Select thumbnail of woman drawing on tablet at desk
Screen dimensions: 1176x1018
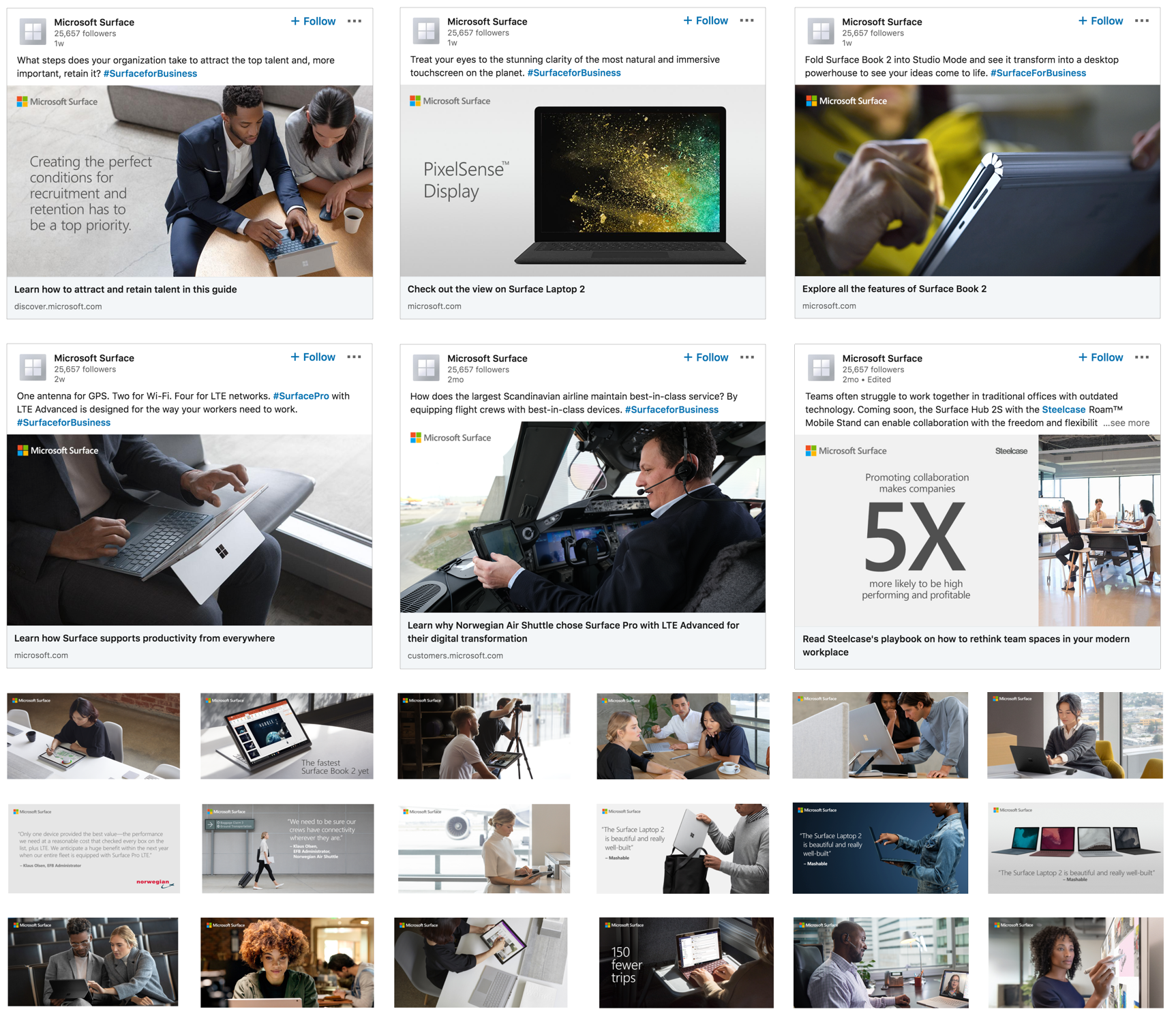pos(93,736)
